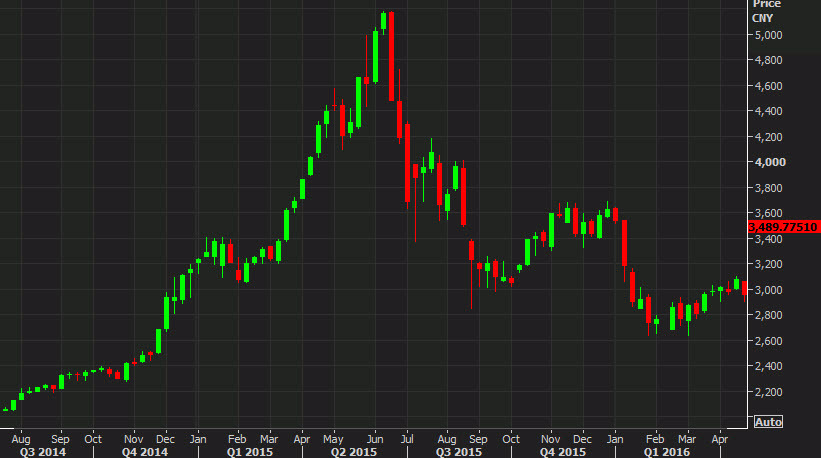Click the Q1 2015 quarter label

[x=249, y=452]
